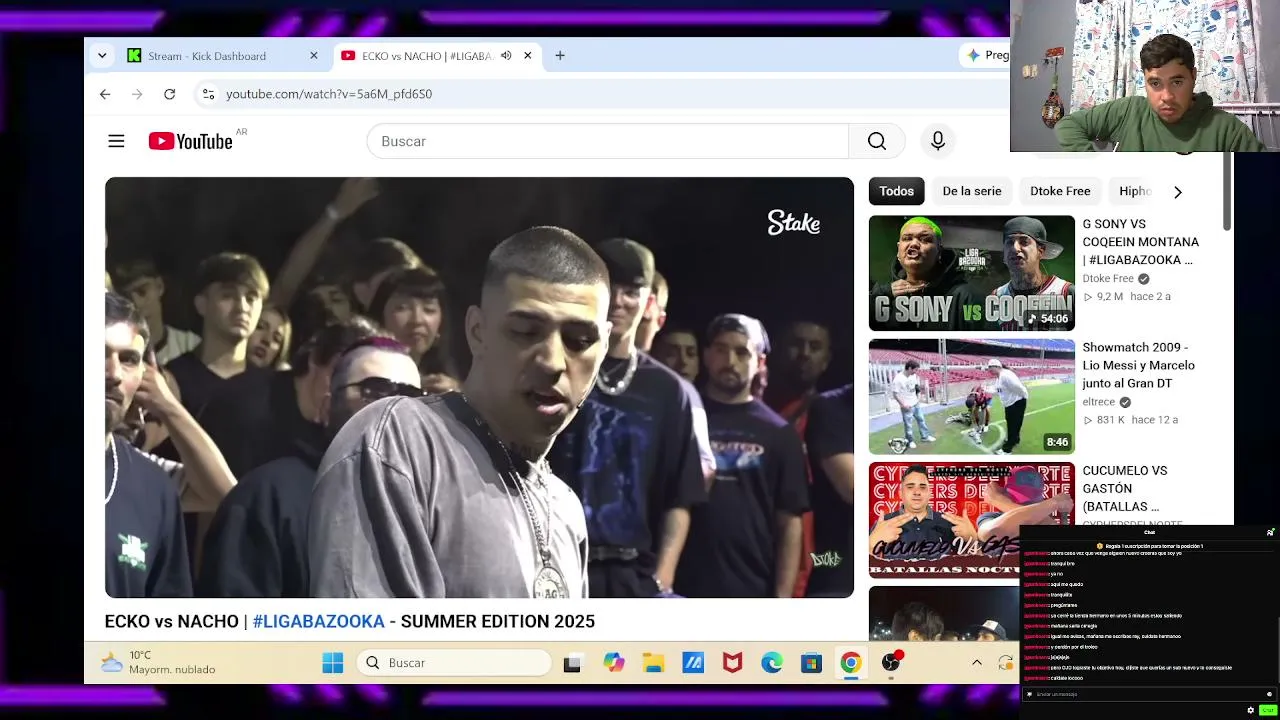Viewport: 1280px width, 720px height.
Task: Go to the YouTube home logo
Action: point(191,141)
